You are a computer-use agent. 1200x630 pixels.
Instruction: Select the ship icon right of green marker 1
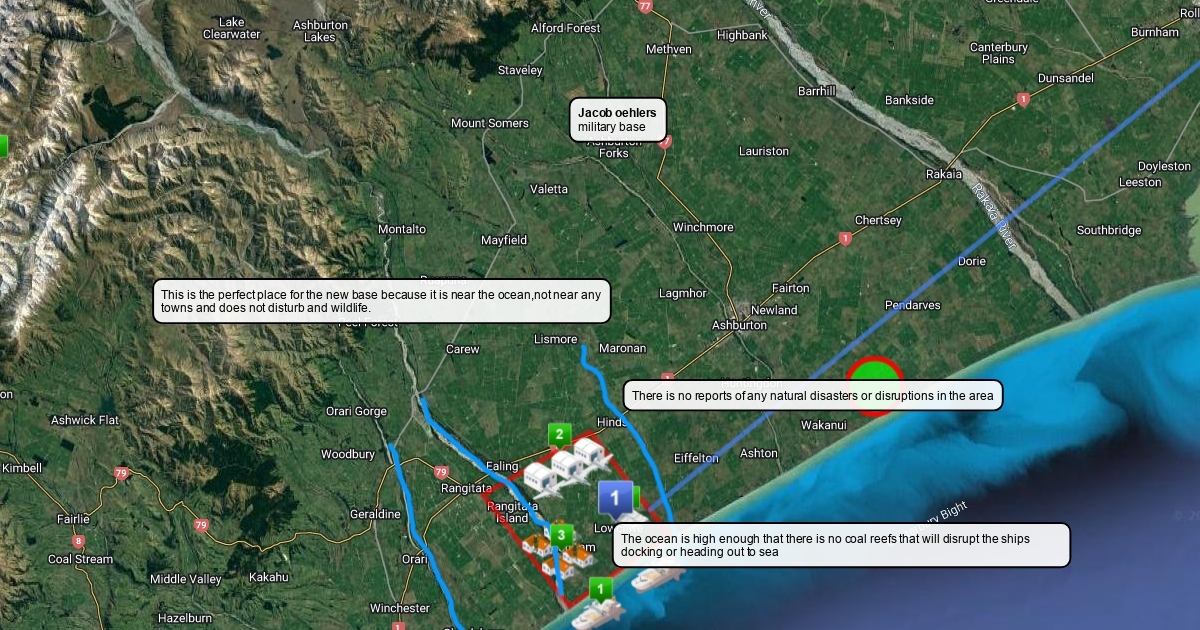pyautogui.click(x=656, y=579)
